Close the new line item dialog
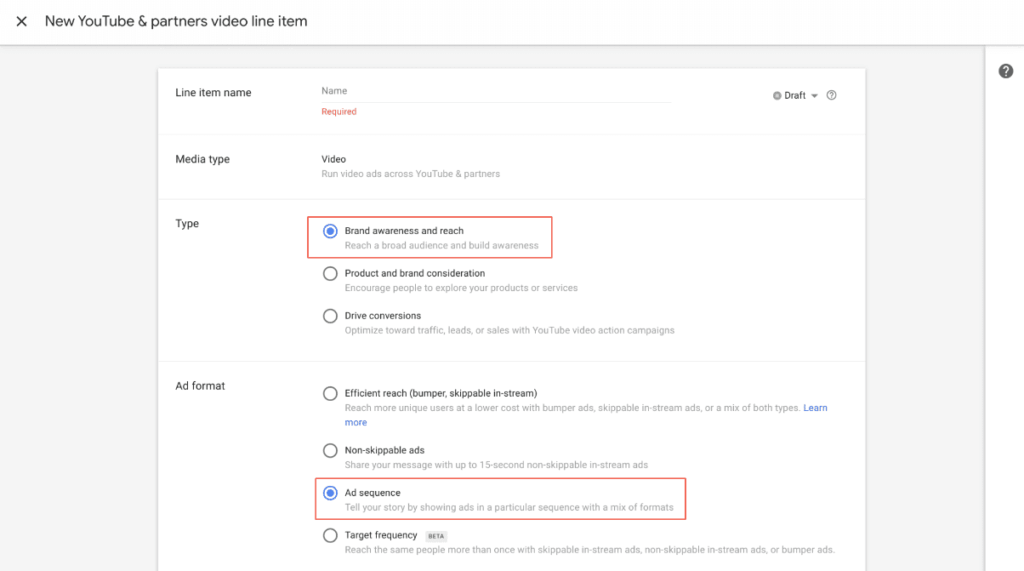This screenshot has width=1024, height=571. 21,21
